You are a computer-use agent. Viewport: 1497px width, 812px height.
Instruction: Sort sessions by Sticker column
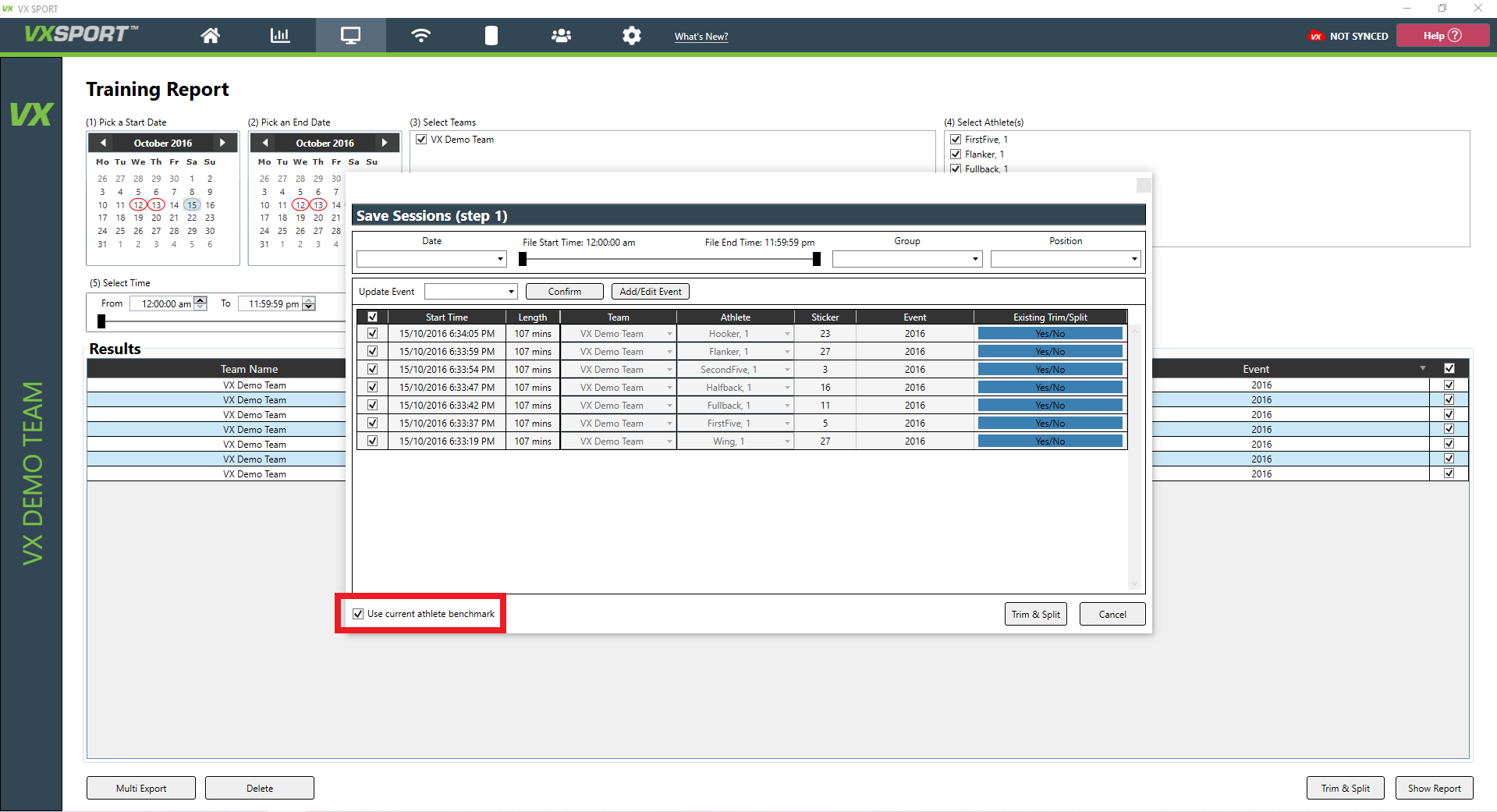(825, 317)
